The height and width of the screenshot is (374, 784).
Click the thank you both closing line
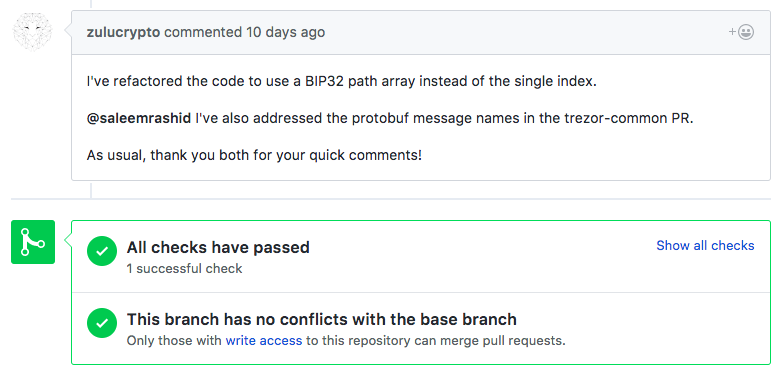254,156
